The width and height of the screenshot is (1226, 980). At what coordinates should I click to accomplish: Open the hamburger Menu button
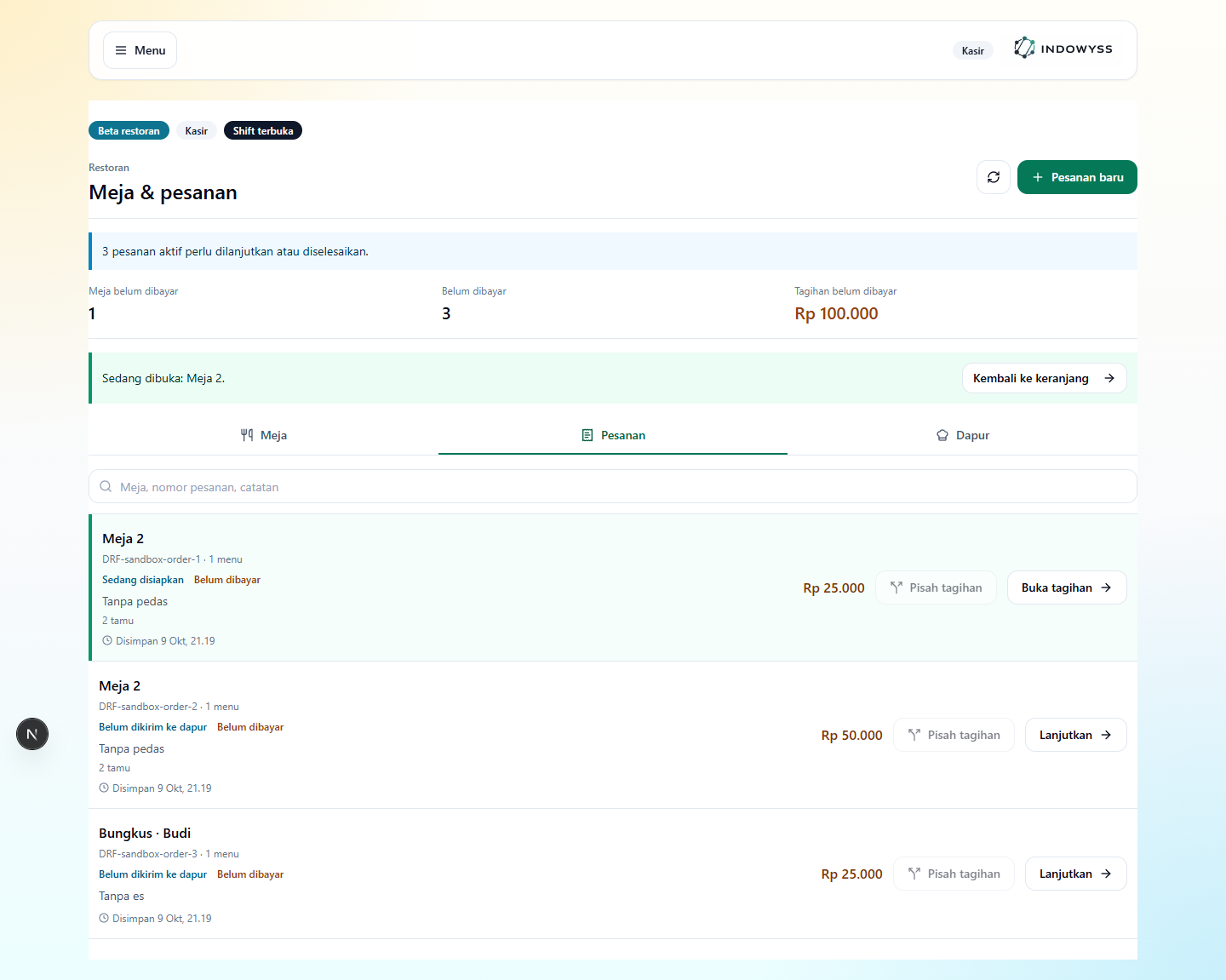point(140,50)
